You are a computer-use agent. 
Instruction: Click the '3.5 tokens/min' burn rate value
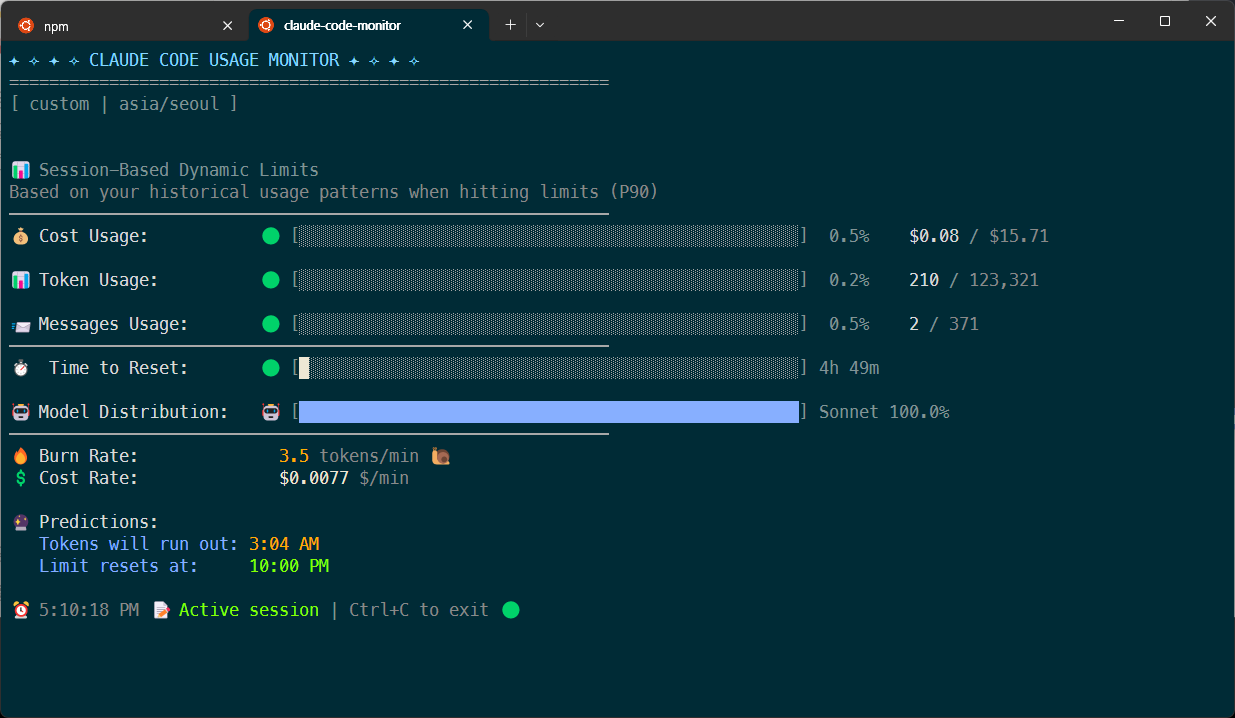[349, 456]
